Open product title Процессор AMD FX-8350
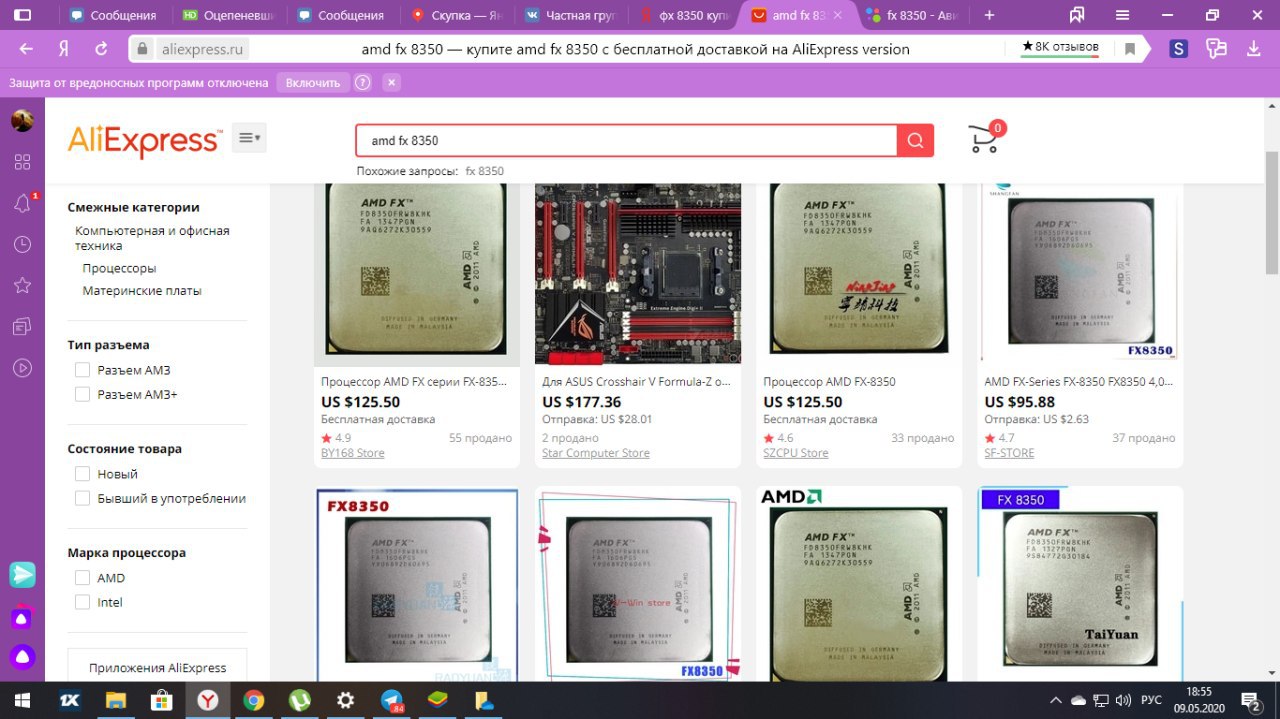The height and width of the screenshot is (719, 1280). coord(829,382)
